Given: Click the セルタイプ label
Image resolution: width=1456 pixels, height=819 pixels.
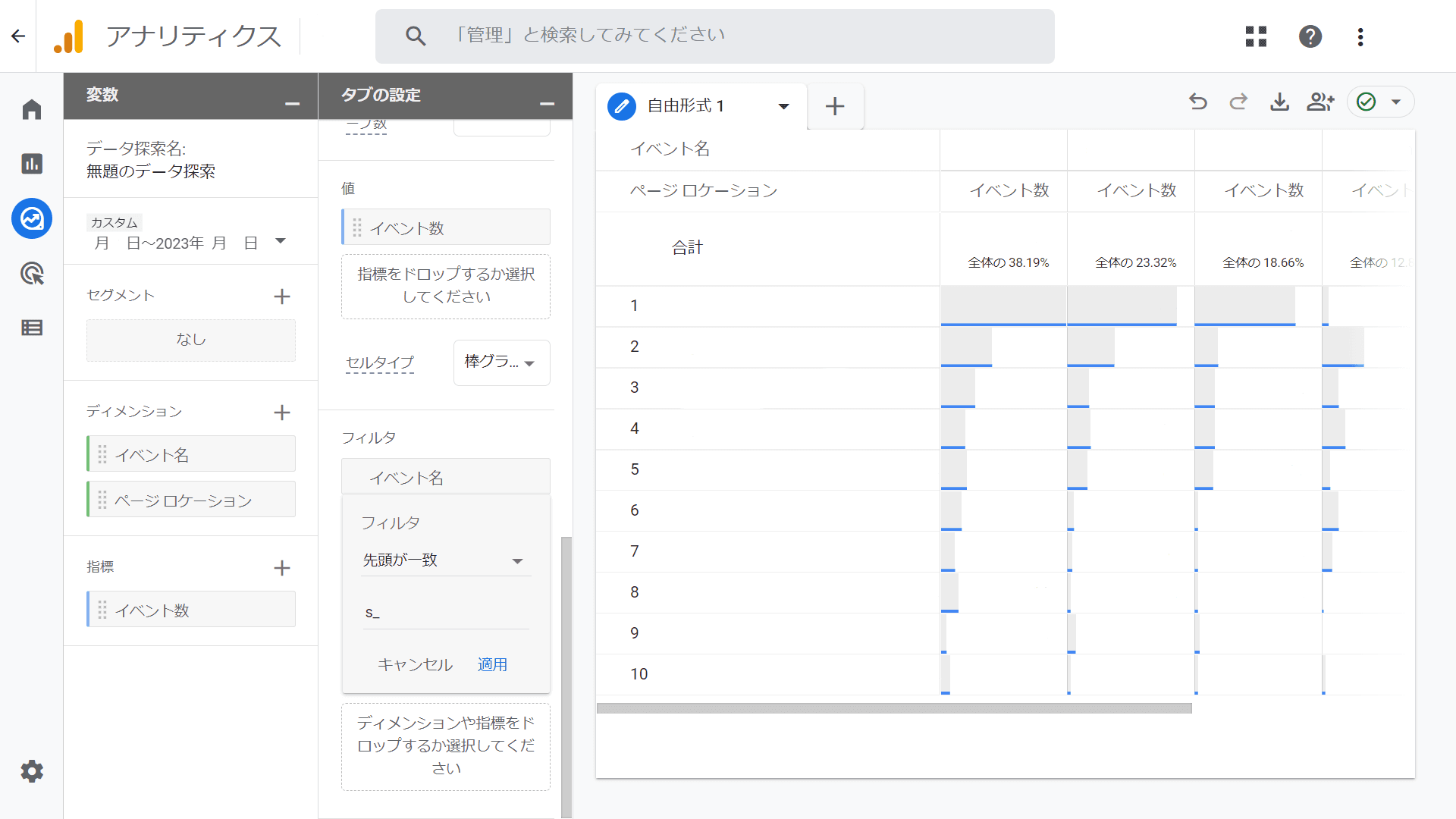Looking at the screenshot, I should pyautogui.click(x=380, y=362).
